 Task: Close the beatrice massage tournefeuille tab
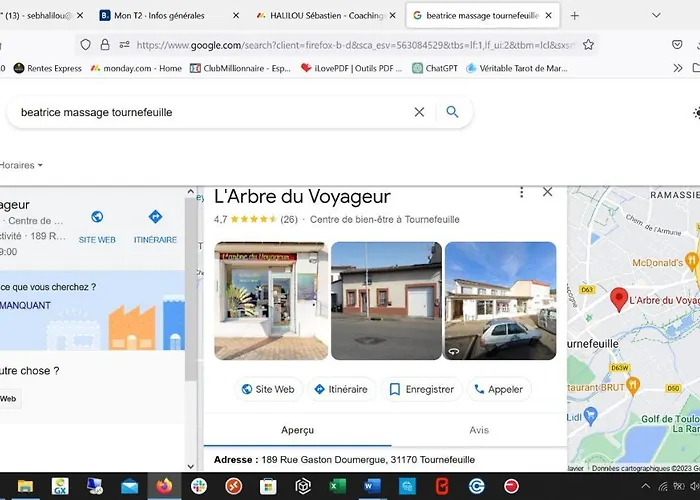point(548,16)
